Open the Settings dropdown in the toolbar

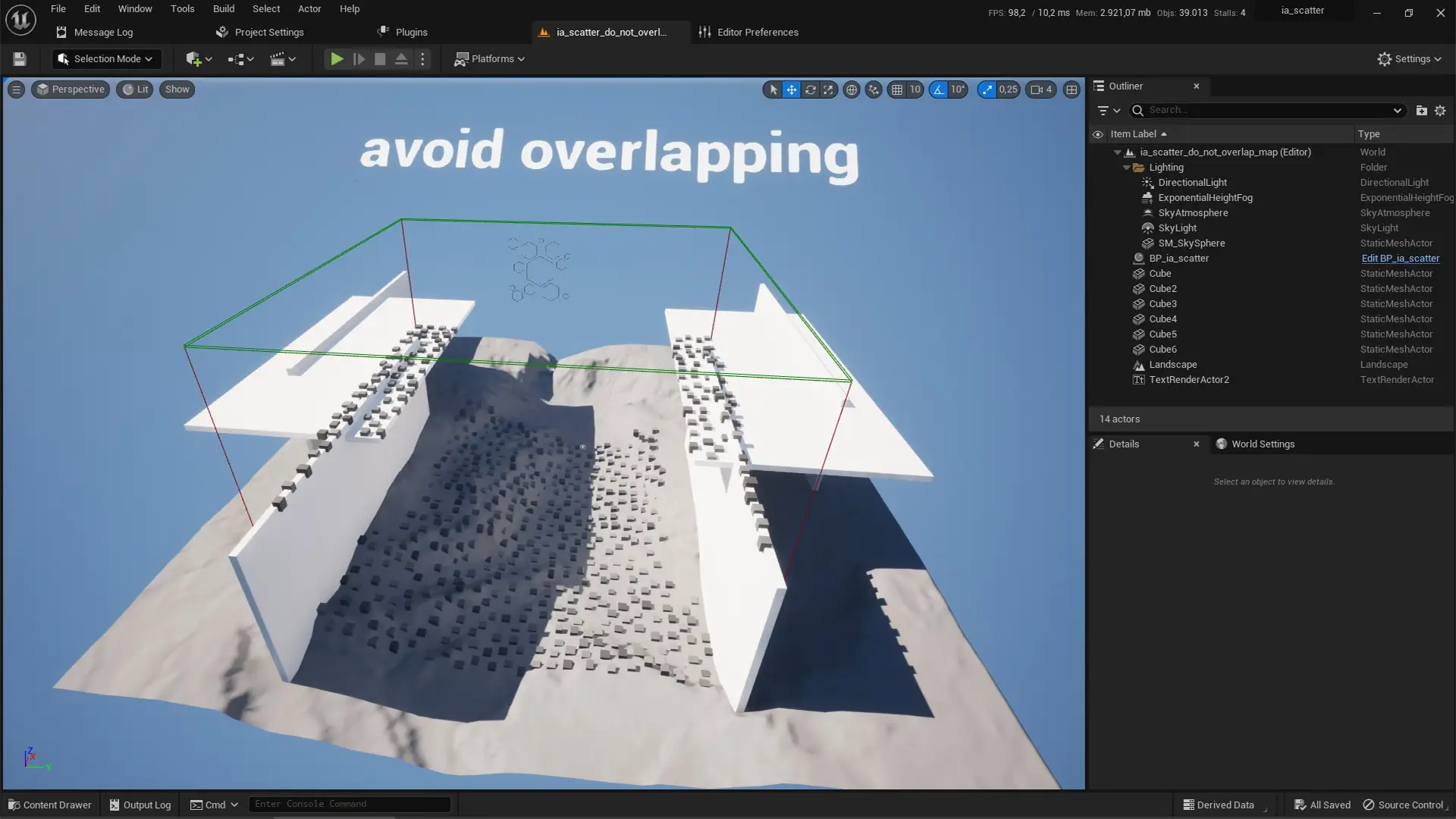pyautogui.click(x=1409, y=59)
